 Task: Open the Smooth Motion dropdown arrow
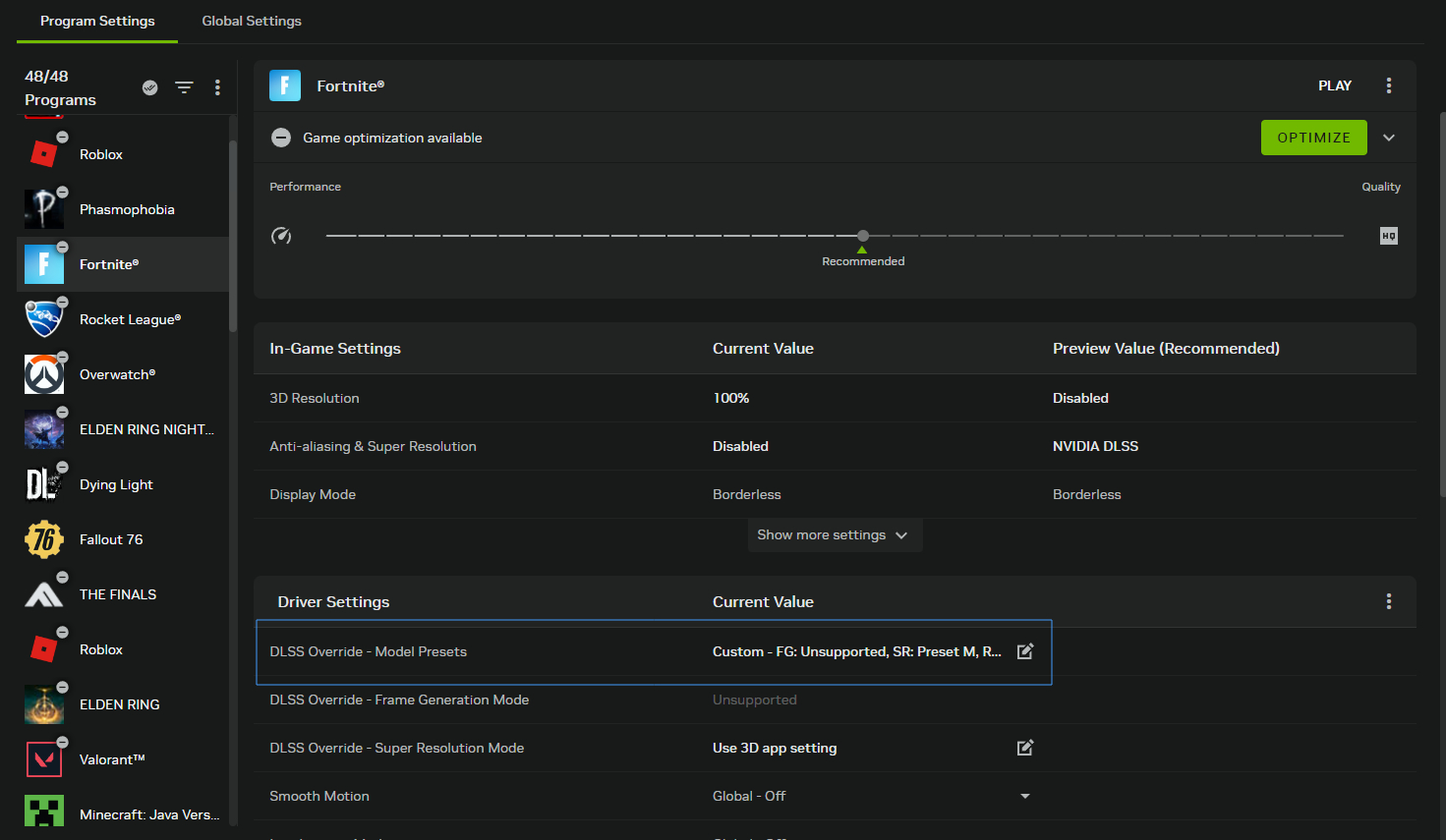pyautogui.click(x=1025, y=796)
